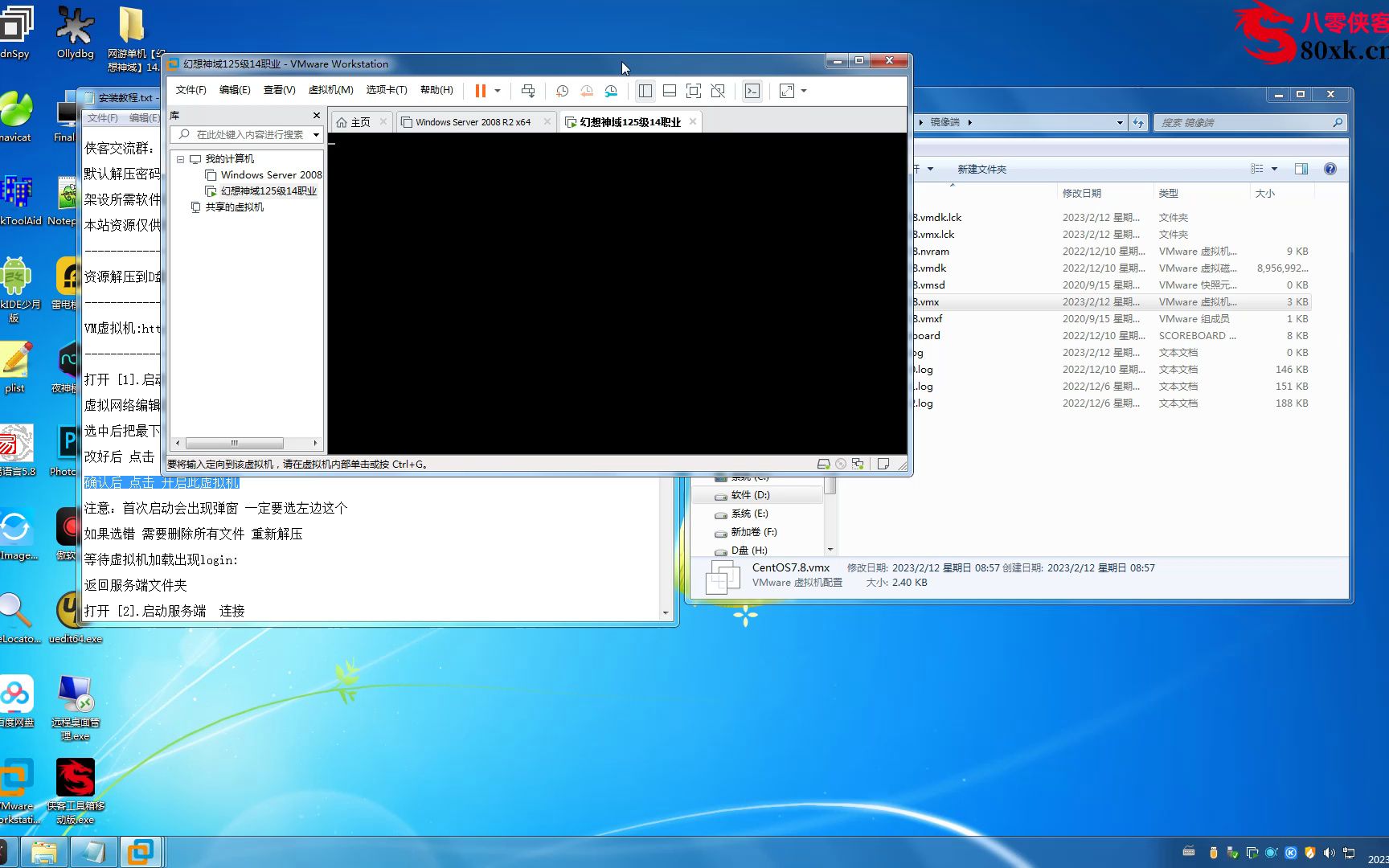Open the address bar history dropdown
Viewport: 1389px width, 868px height.
pos(1120,123)
